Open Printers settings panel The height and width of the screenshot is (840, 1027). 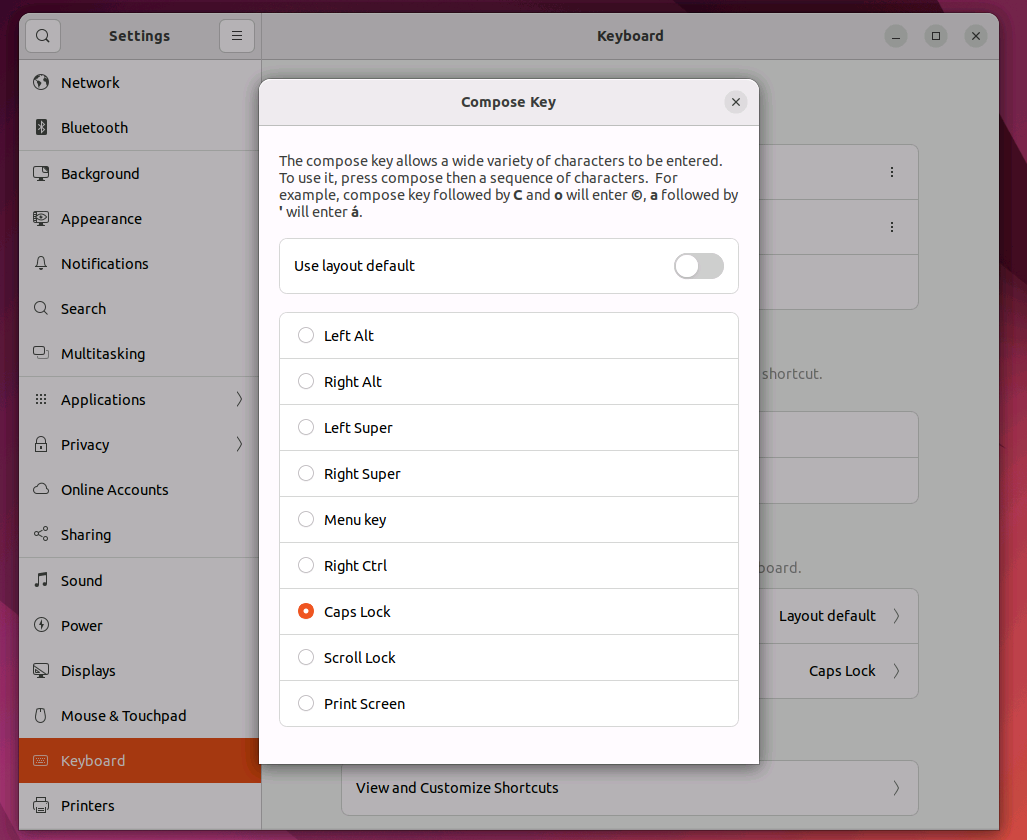pyautogui.click(x=140, y=805)
